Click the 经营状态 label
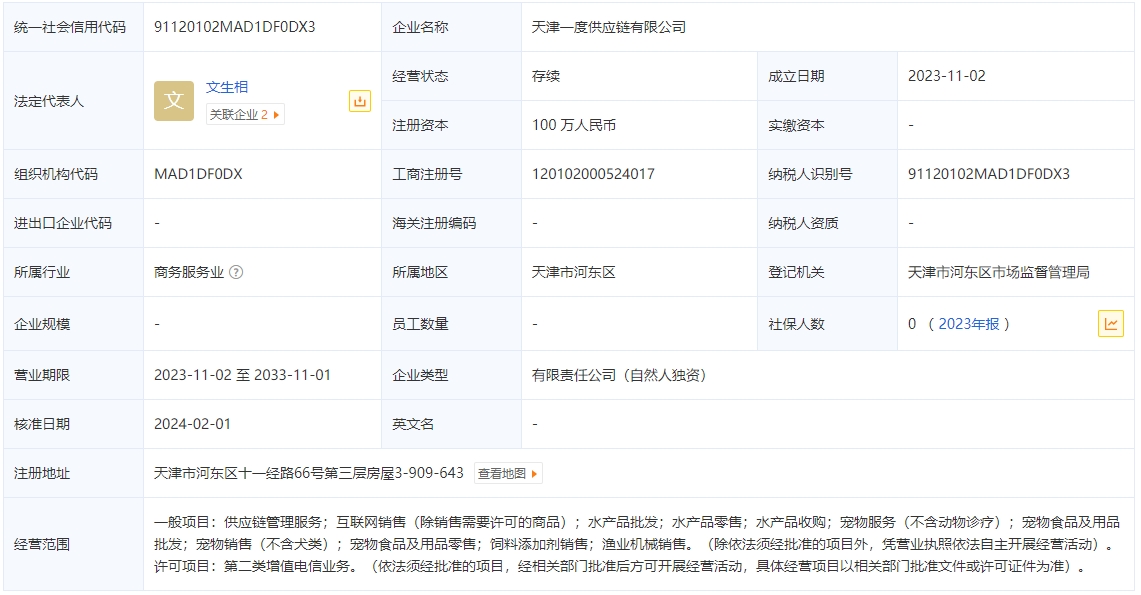The height and width of the screenshot is (595, 1141). 420,76
